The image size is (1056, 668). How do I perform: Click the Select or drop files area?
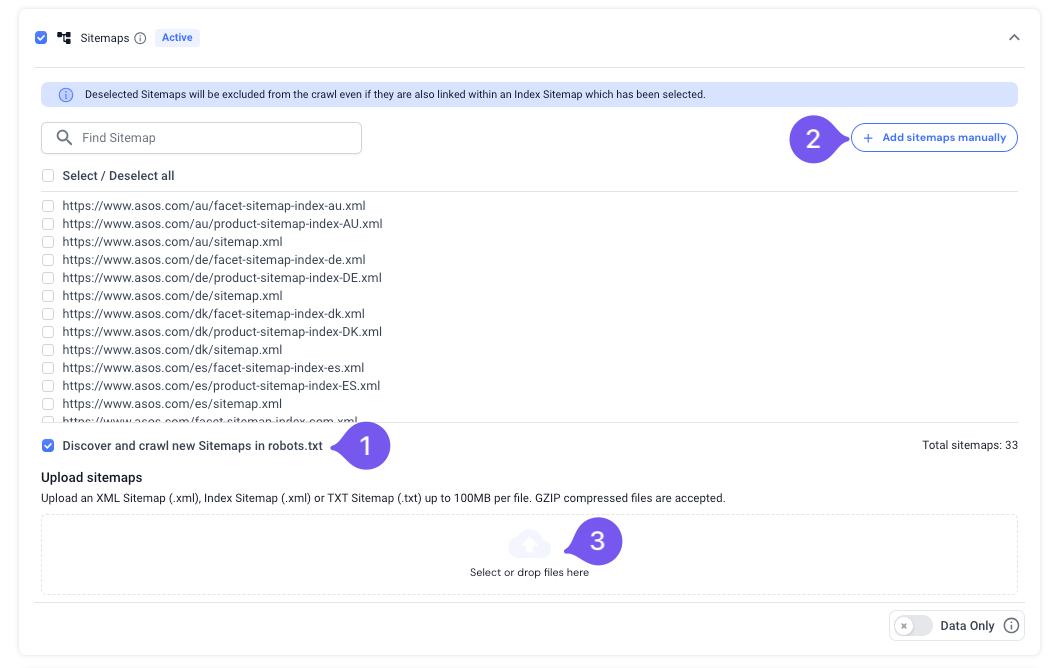pos(529,555)
